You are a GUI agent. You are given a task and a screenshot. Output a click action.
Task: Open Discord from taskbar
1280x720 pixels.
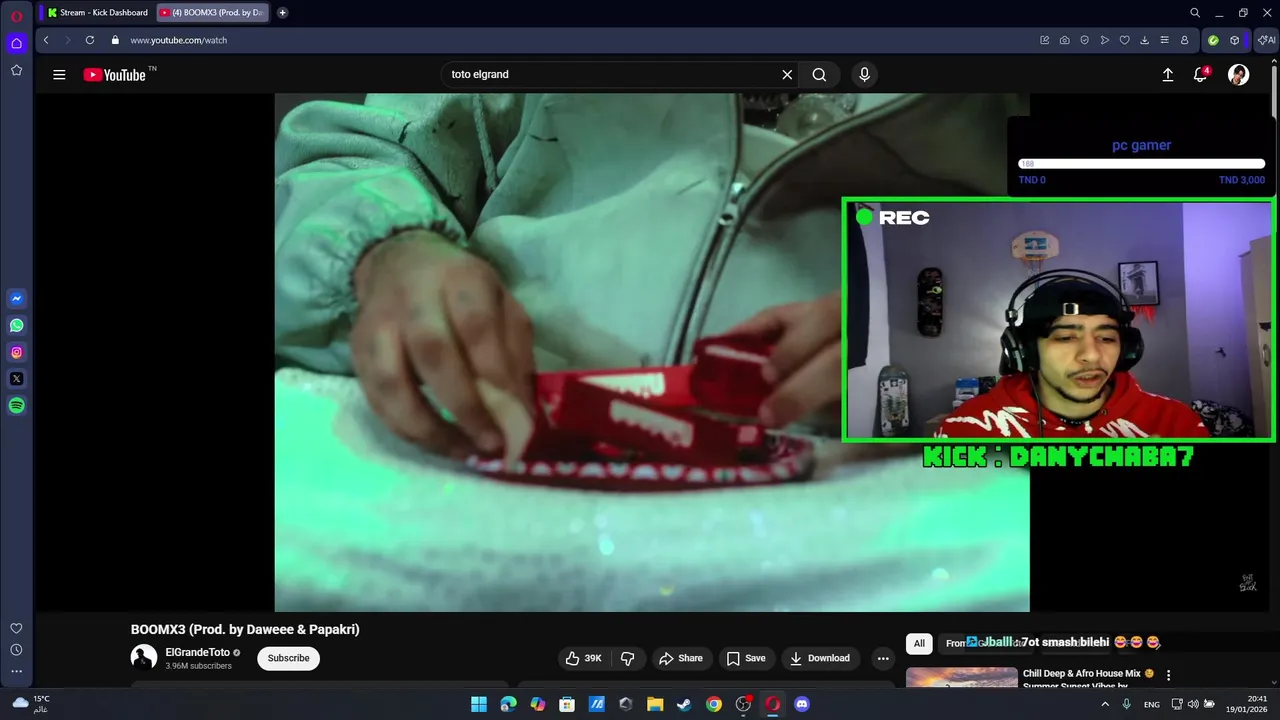pyautogui.click(x=801, y=704)
